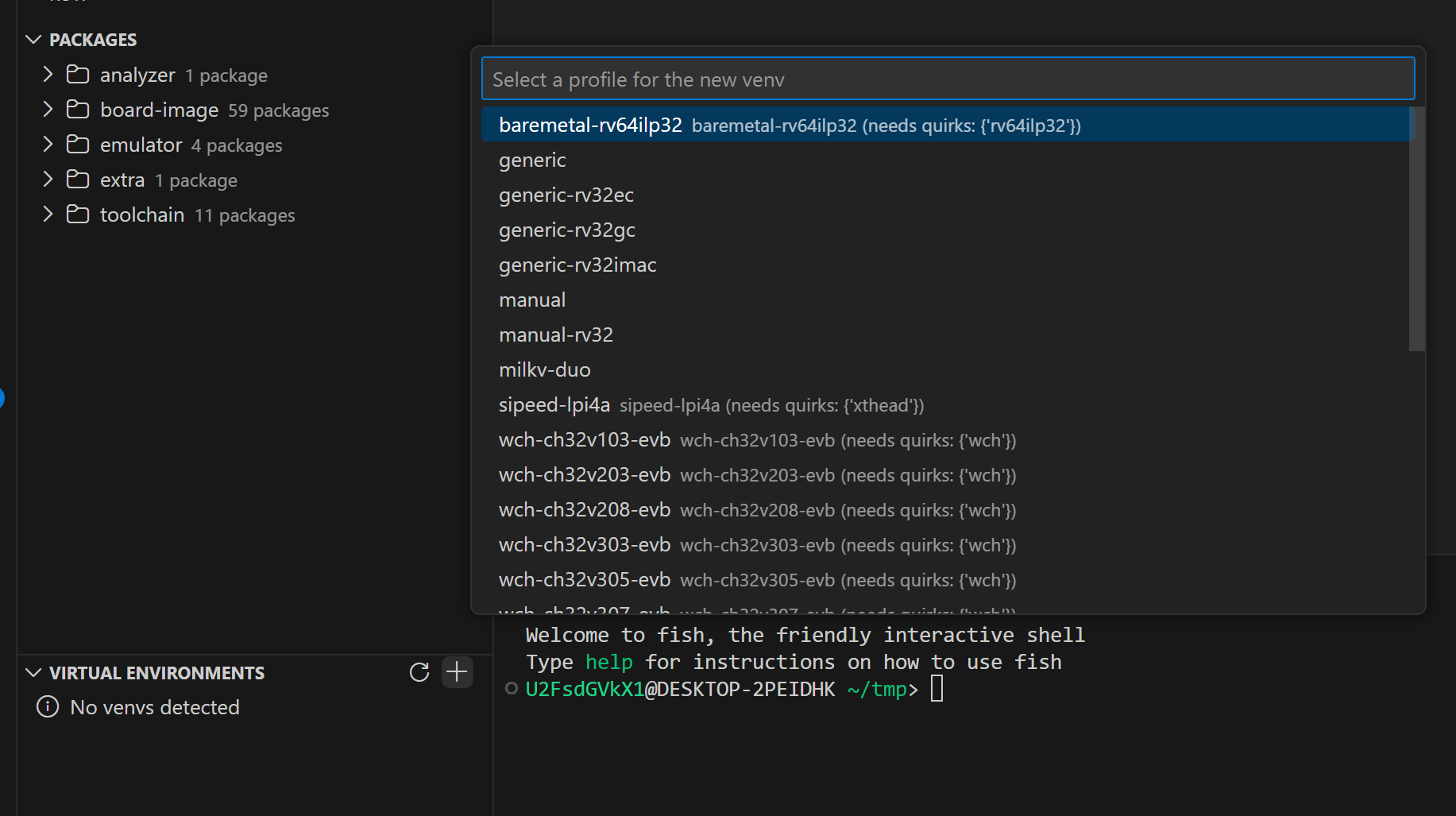Click the board-image folder icon

[x=78, y=110]
